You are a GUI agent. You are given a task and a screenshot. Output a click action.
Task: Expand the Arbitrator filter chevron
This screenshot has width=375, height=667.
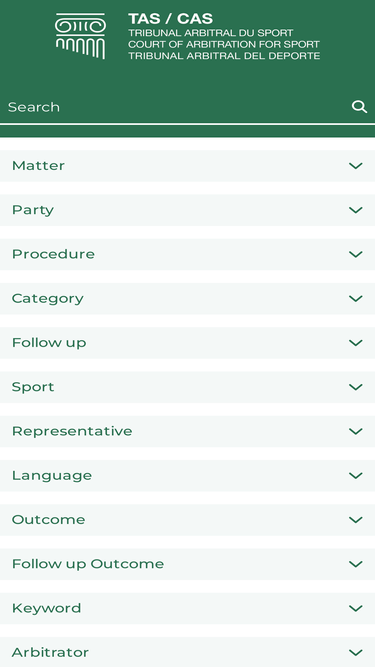click(x=355, y=653)
